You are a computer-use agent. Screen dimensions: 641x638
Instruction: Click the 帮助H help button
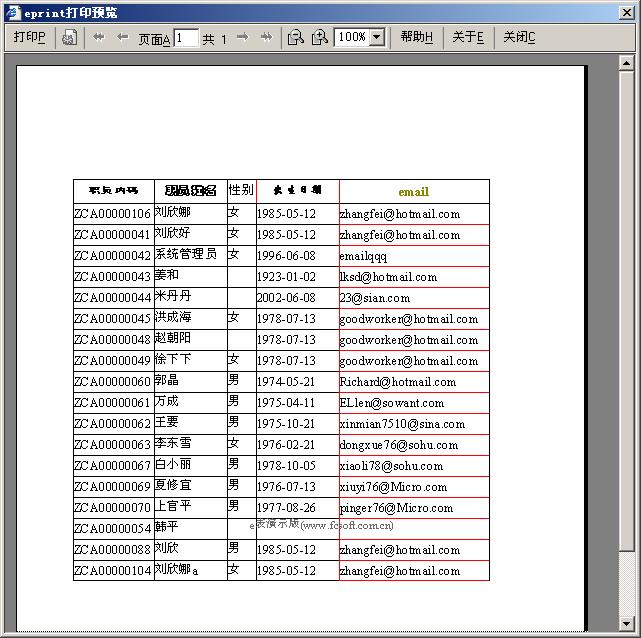[417, 37]
